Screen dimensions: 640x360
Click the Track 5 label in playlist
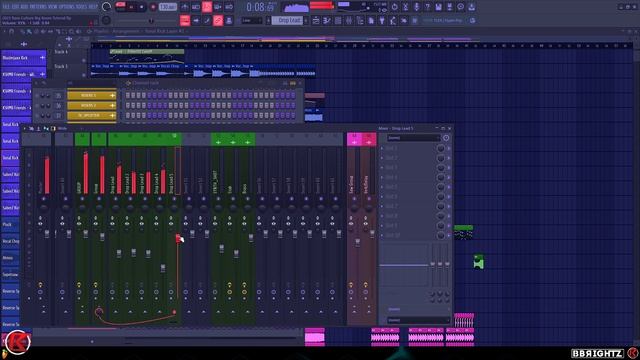point(61,66)
